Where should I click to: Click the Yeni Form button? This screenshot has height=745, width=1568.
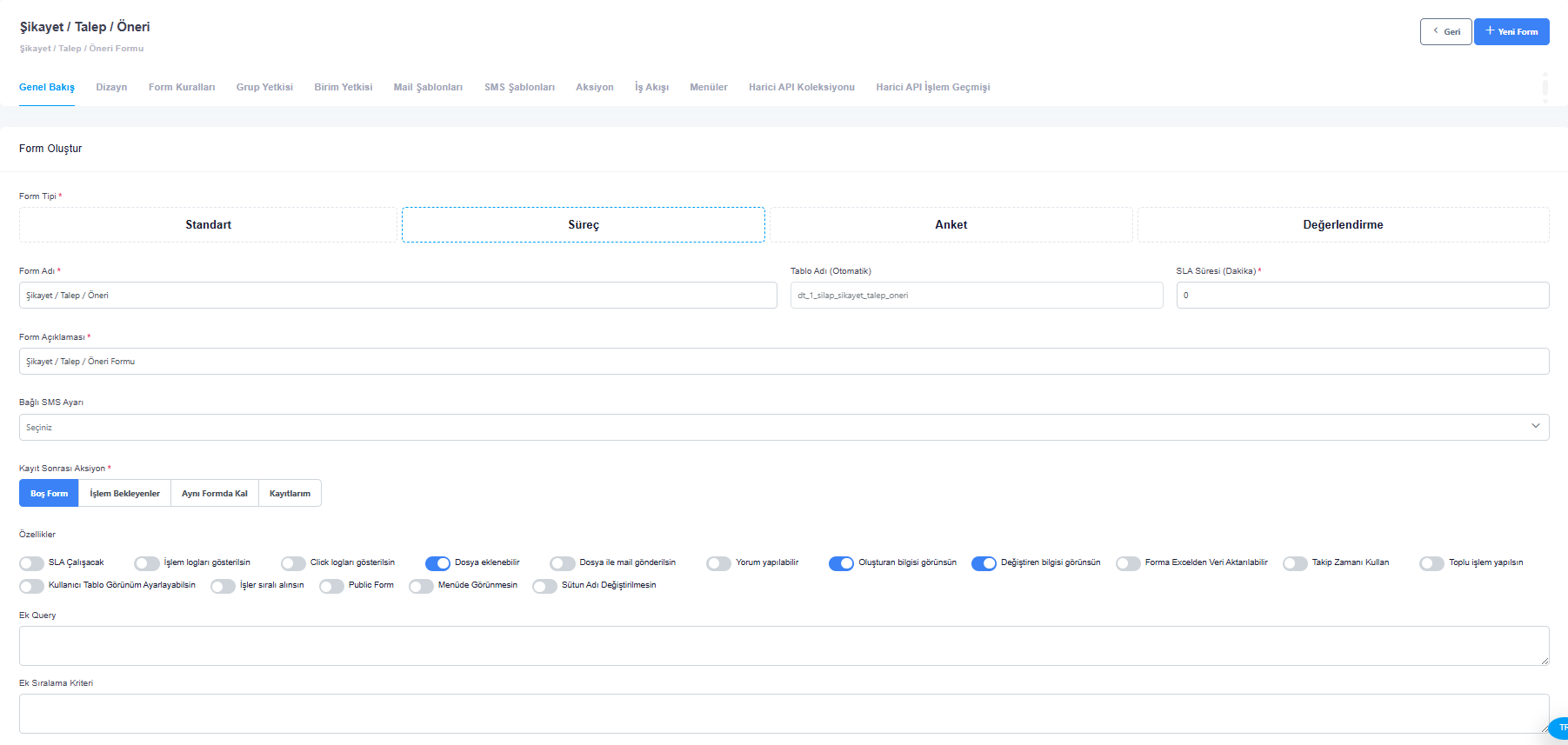pyautogui.click(x=1511, y=31)
